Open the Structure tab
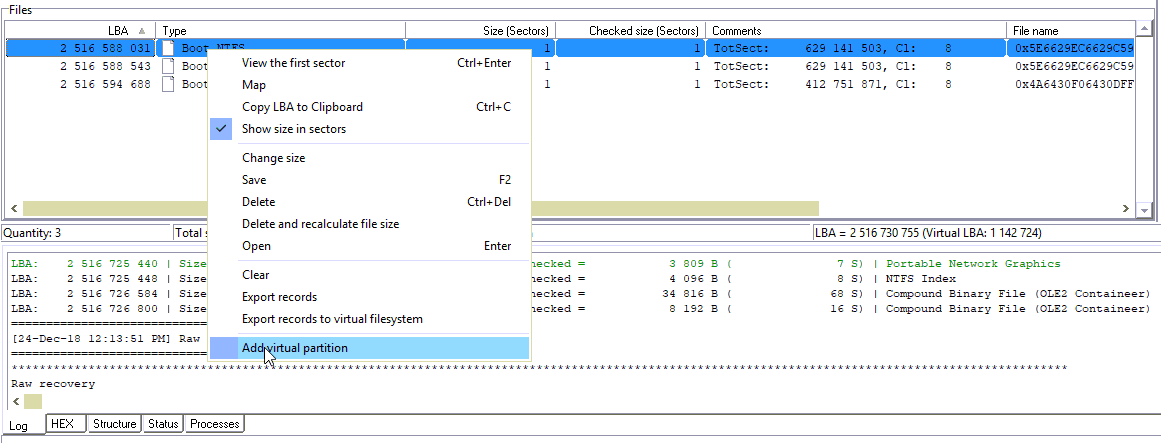1161x445 pixels. pyautogui.click(x=114, y=424)
